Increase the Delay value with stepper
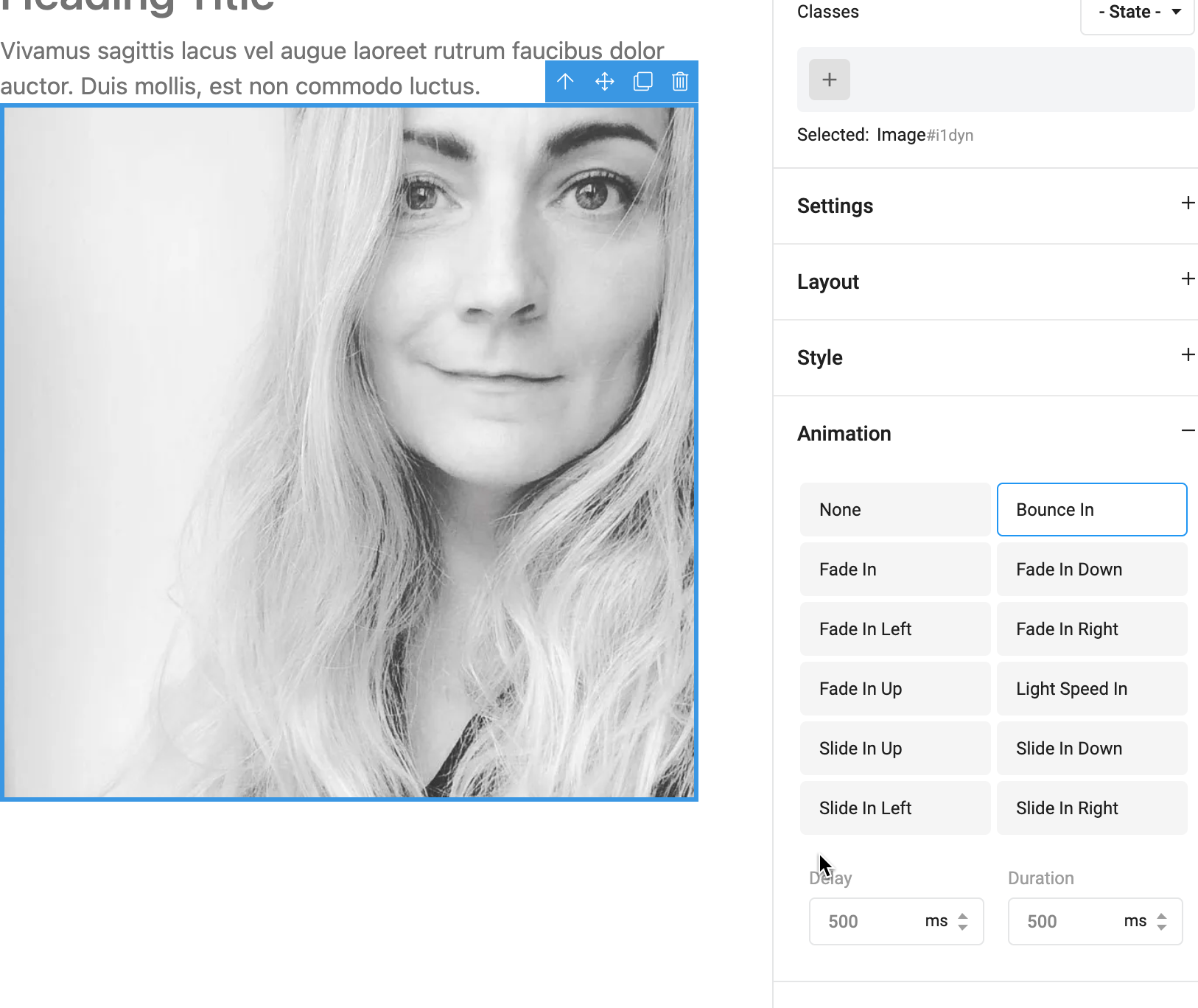 pyautogui.click(x=963, y=916)
